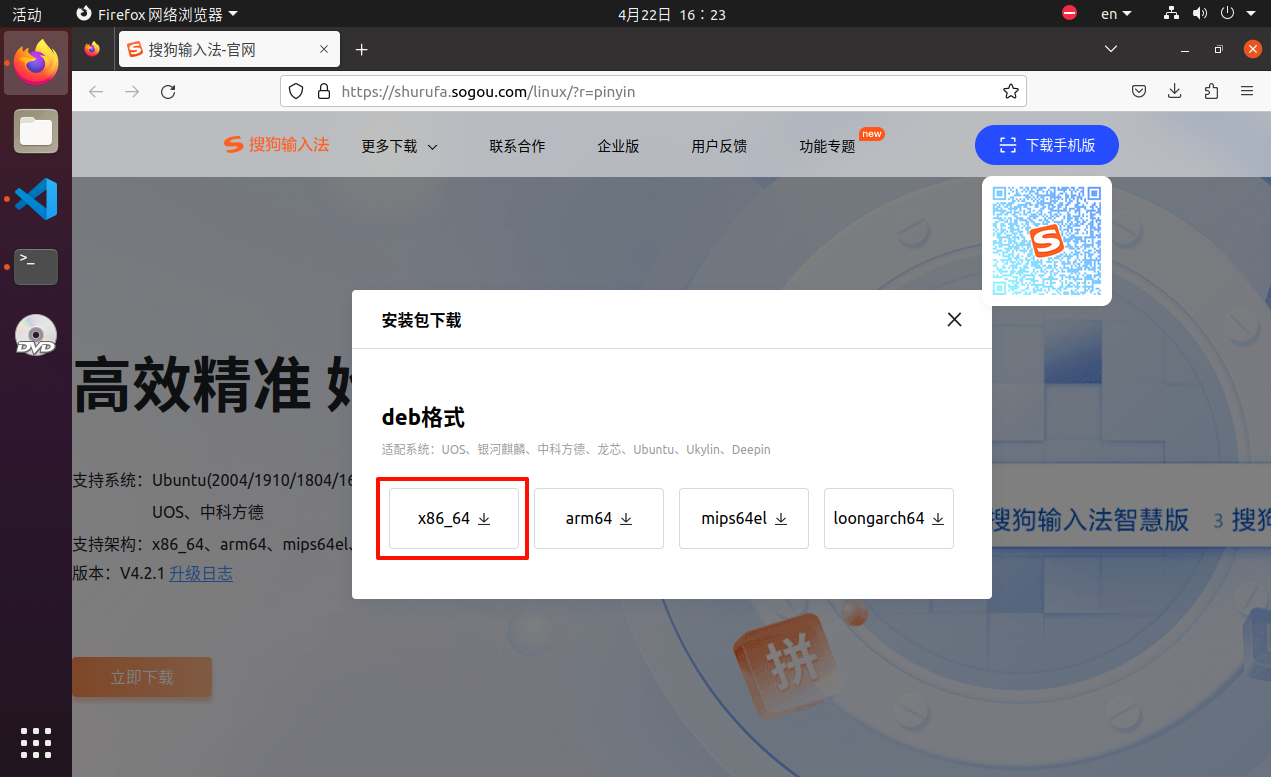This screenshot has height=777, width=1271.
Task: Open the clock and calendar panel
Action: click(x=672, y=14)
